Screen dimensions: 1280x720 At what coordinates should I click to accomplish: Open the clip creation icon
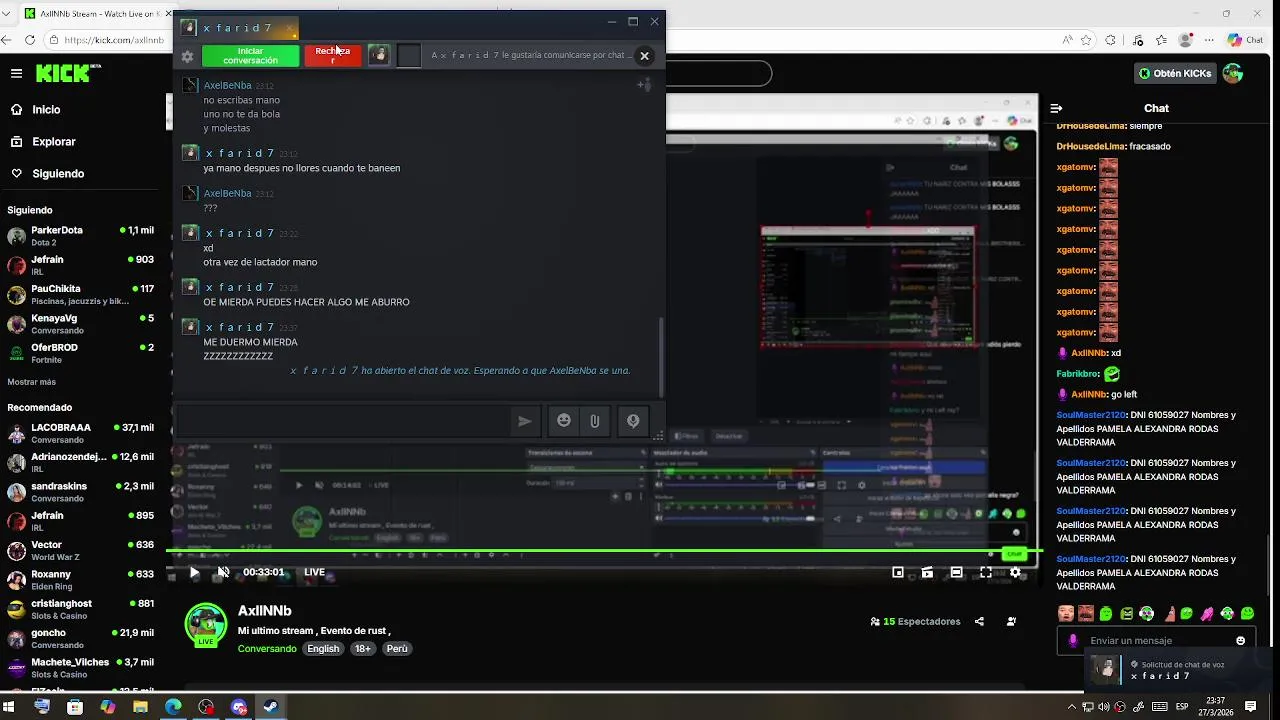click(x=927, y=572)
